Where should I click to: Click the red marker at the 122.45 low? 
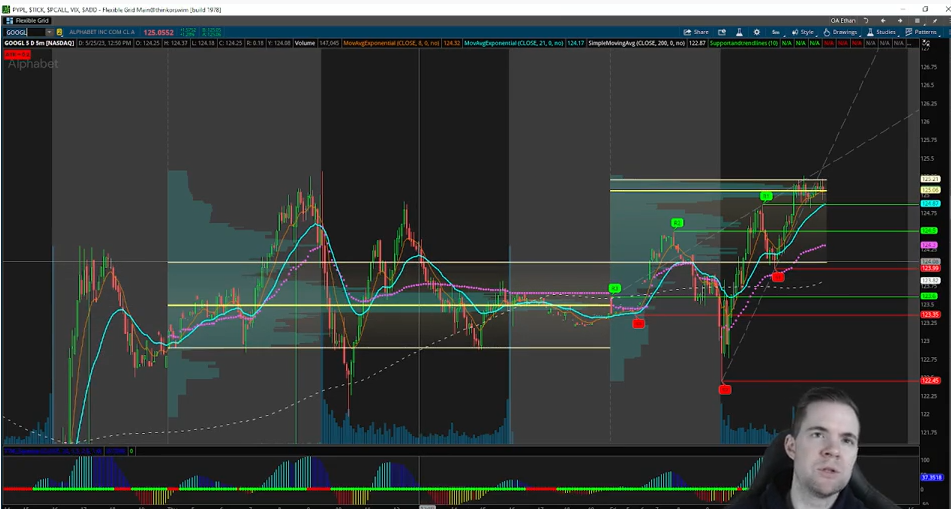click(725, 389)
